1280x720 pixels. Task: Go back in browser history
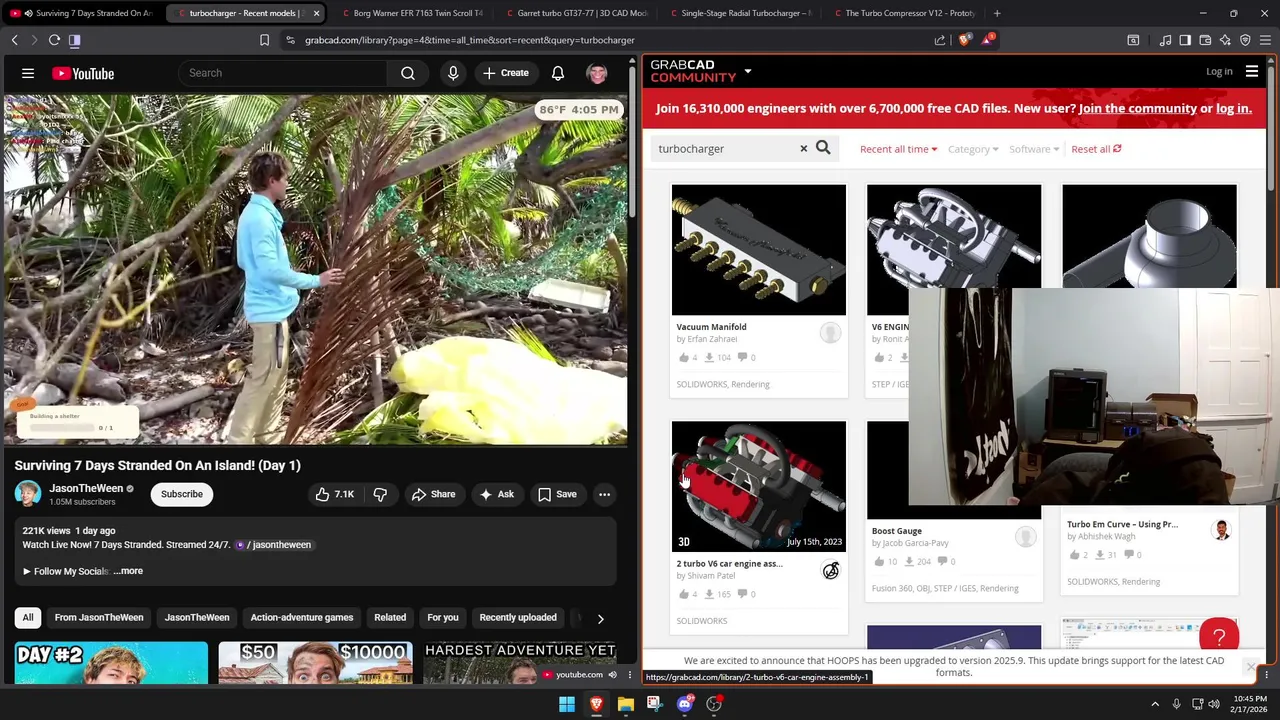tap(14, 40)
